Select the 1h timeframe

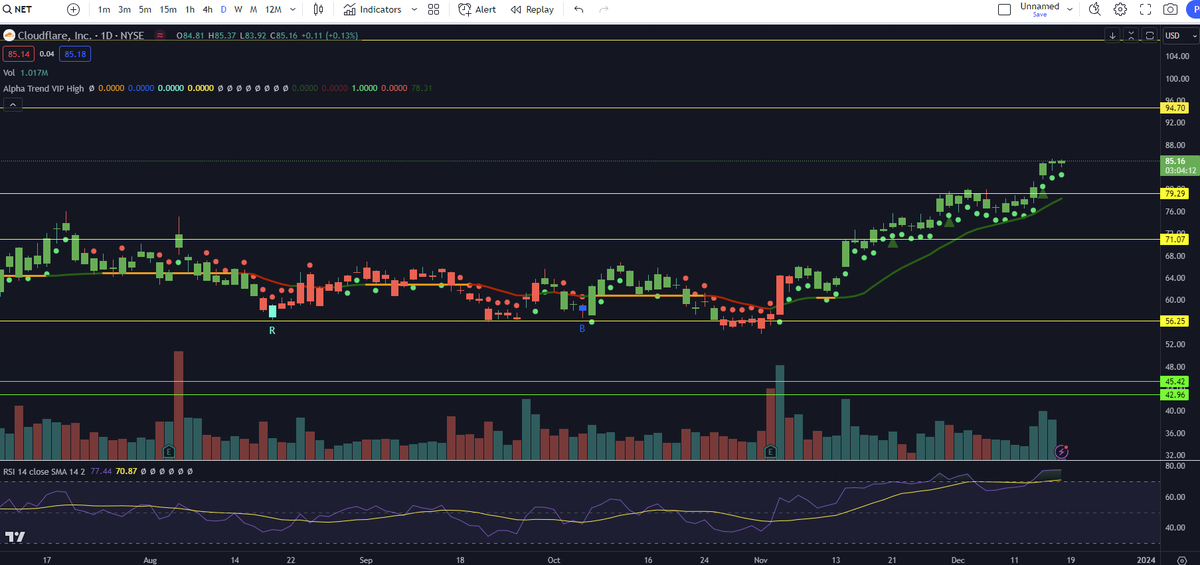[189, 9]
